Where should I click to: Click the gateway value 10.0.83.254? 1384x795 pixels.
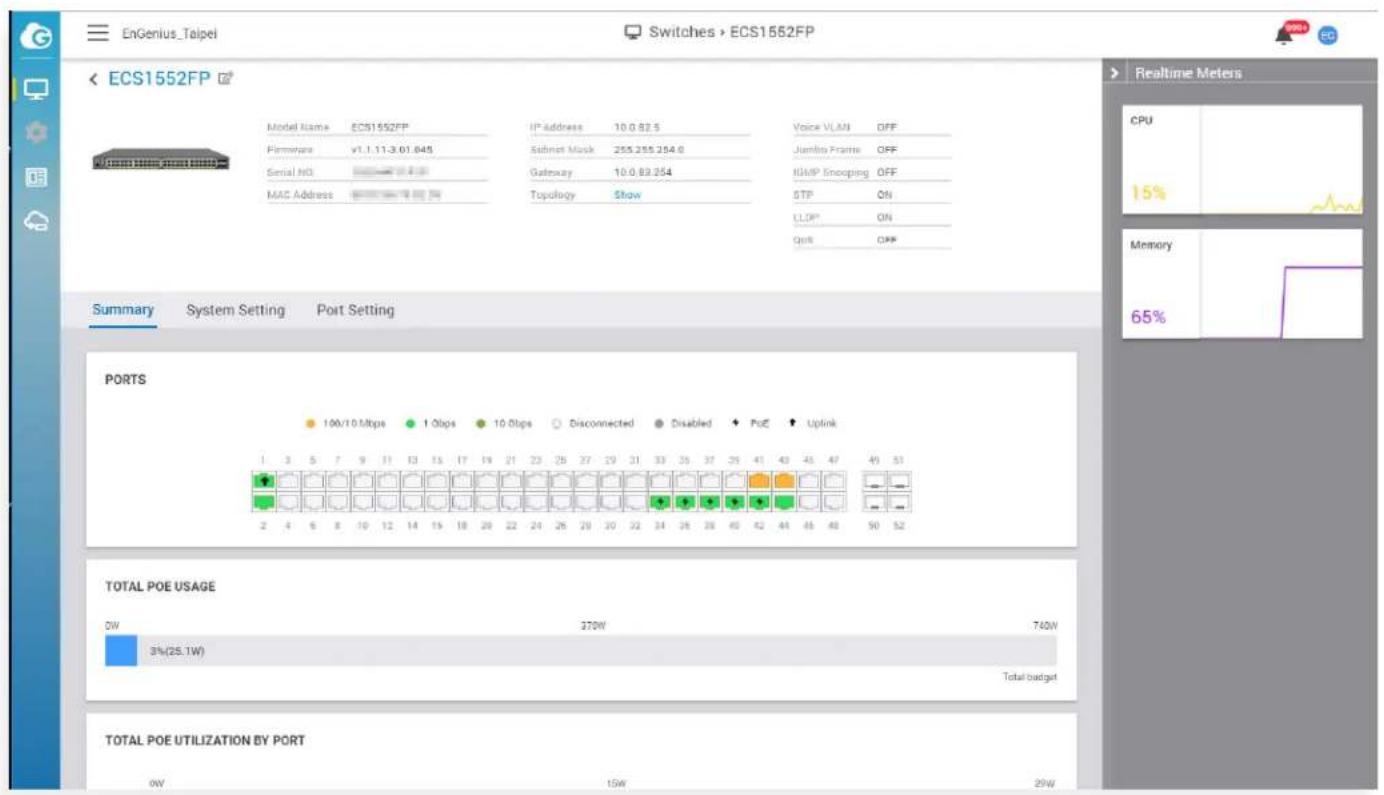642,172
